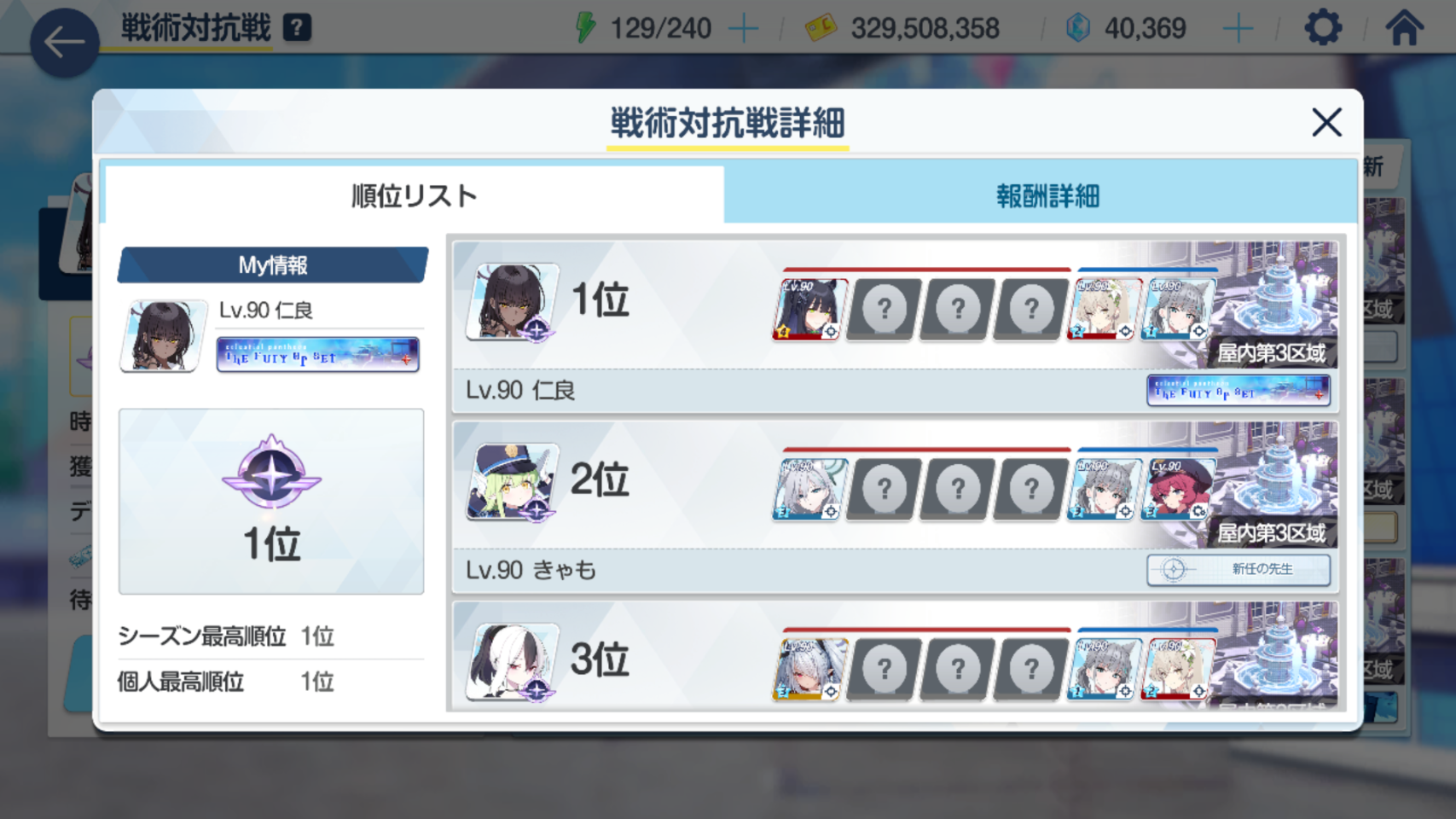The width and height of the screenshot is (1456, 819).
Task: Open the help question mark beside 戦術対抗戦
Action: click(297, 28)
